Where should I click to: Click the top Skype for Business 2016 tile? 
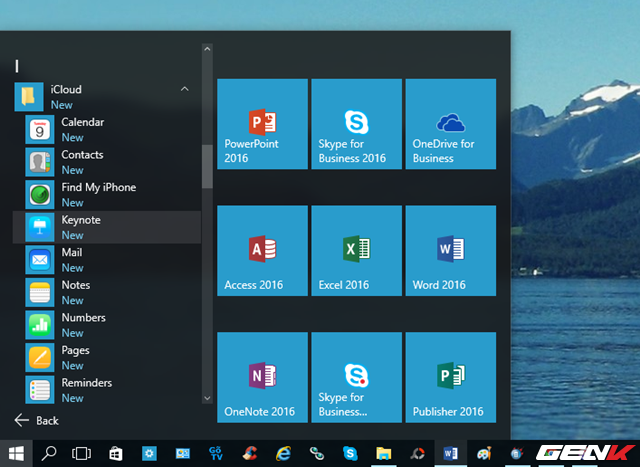pos(356,124)
